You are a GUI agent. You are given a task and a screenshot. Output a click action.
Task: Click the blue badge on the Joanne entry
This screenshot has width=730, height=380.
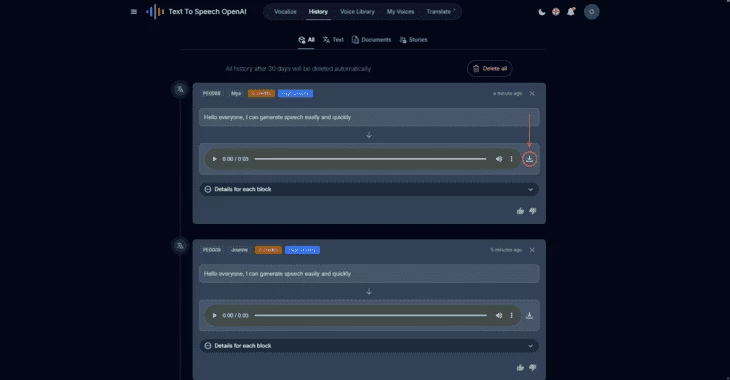tap(302, 250)
